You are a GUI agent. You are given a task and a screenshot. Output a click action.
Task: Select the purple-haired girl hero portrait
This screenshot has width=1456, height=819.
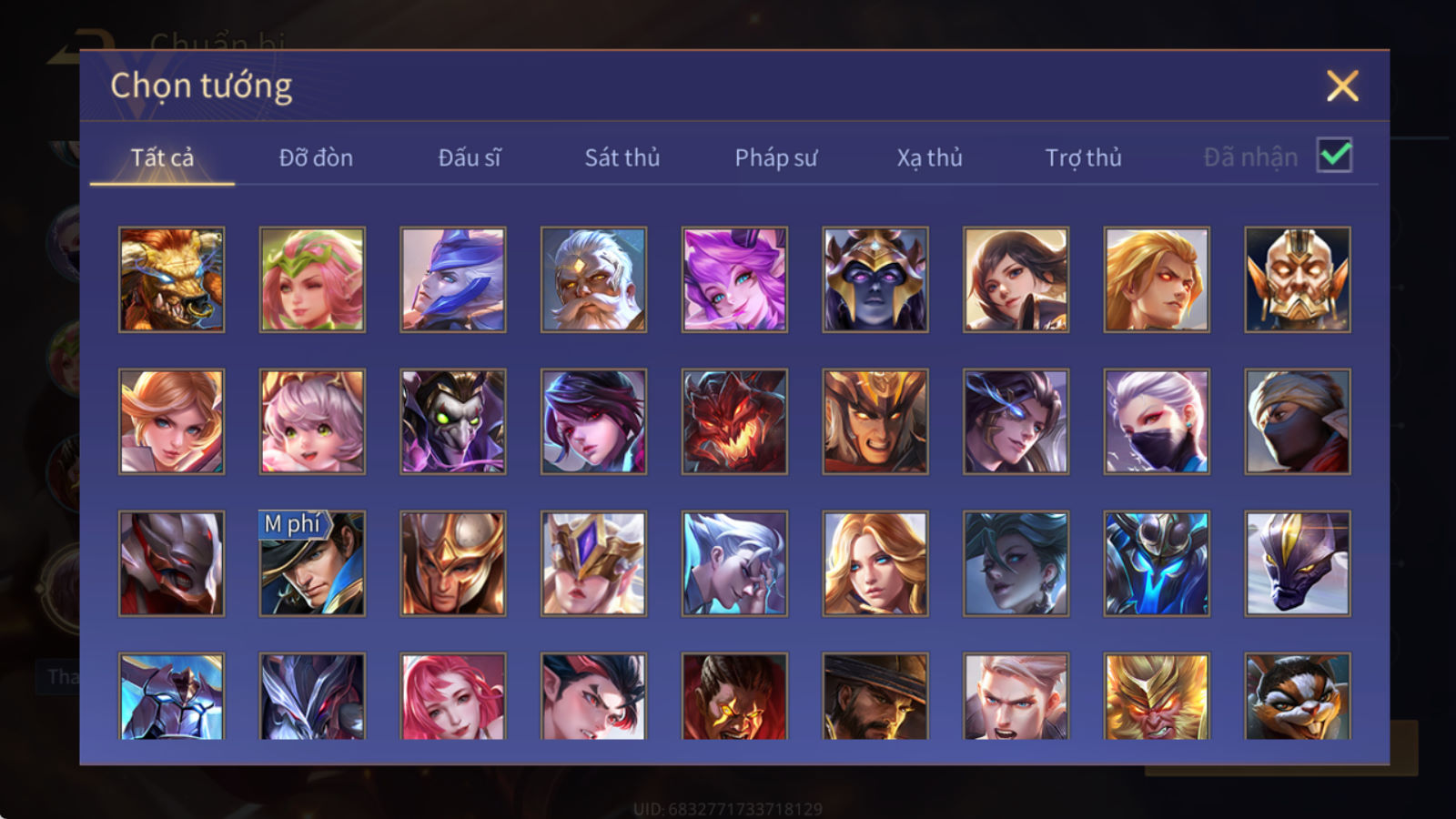point(734,279)
